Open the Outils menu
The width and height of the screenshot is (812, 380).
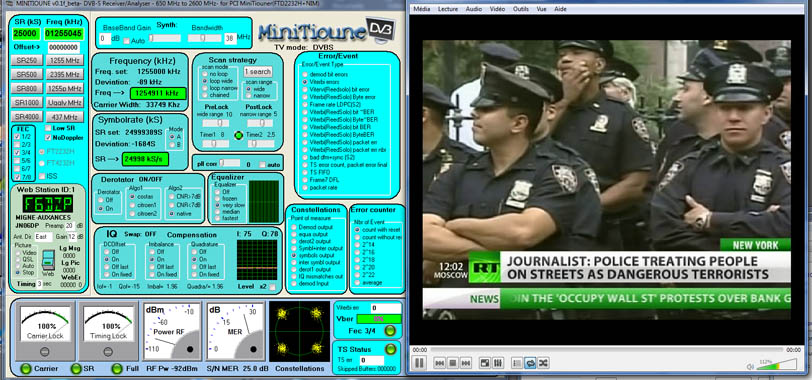pos(521,9)
